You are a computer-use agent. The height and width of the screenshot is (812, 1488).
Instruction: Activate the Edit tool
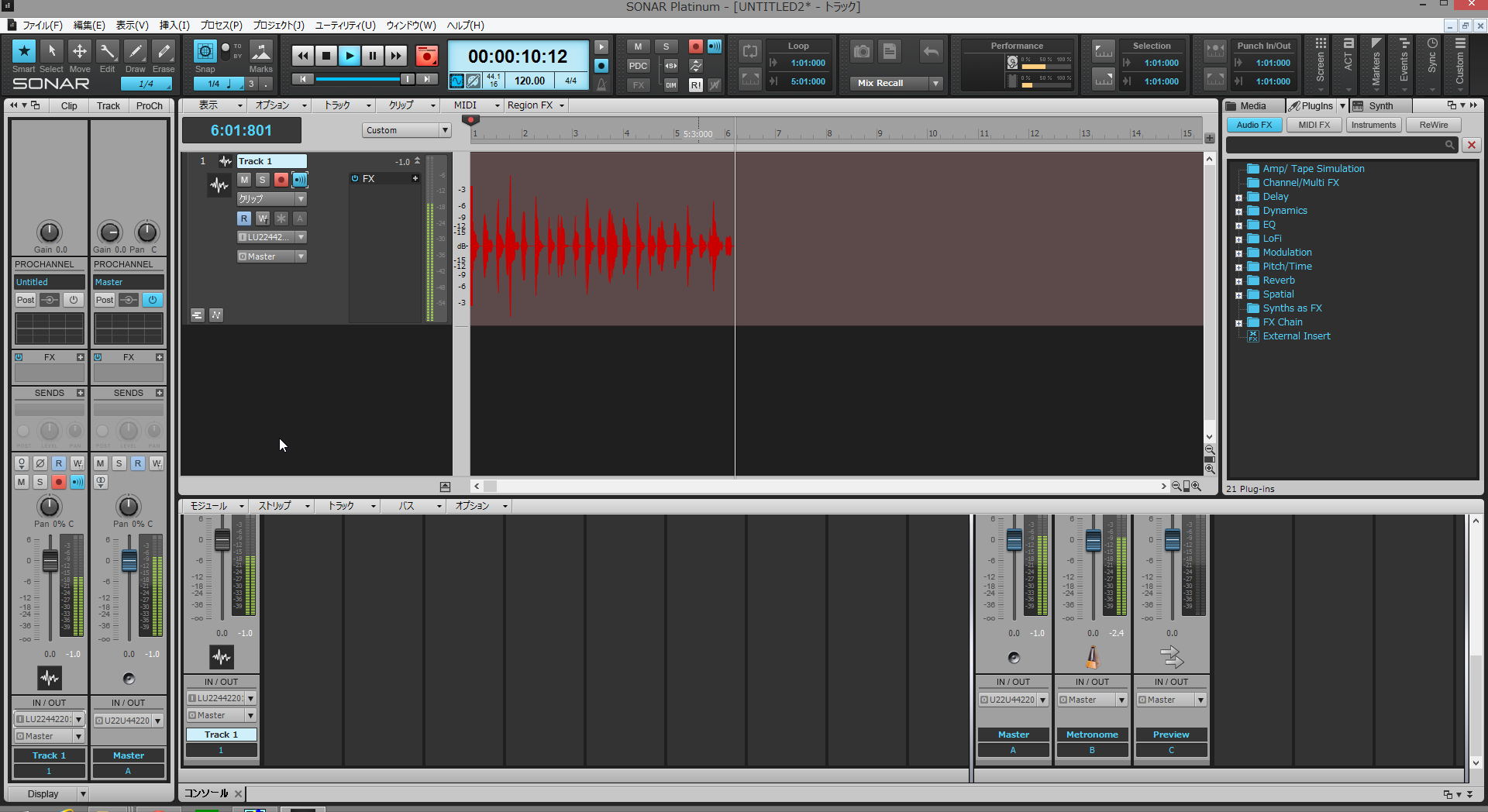pyautogui.click(x=108, y=52)
